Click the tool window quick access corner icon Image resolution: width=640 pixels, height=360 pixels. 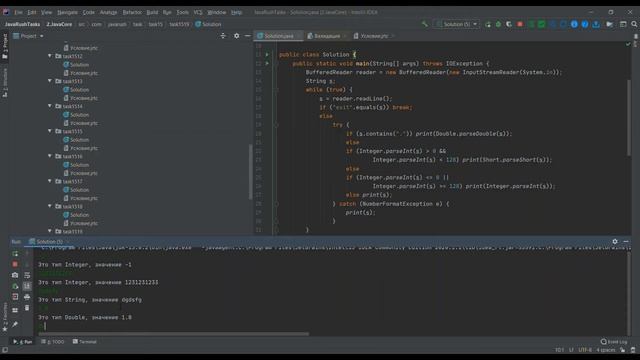coord(5,350)
